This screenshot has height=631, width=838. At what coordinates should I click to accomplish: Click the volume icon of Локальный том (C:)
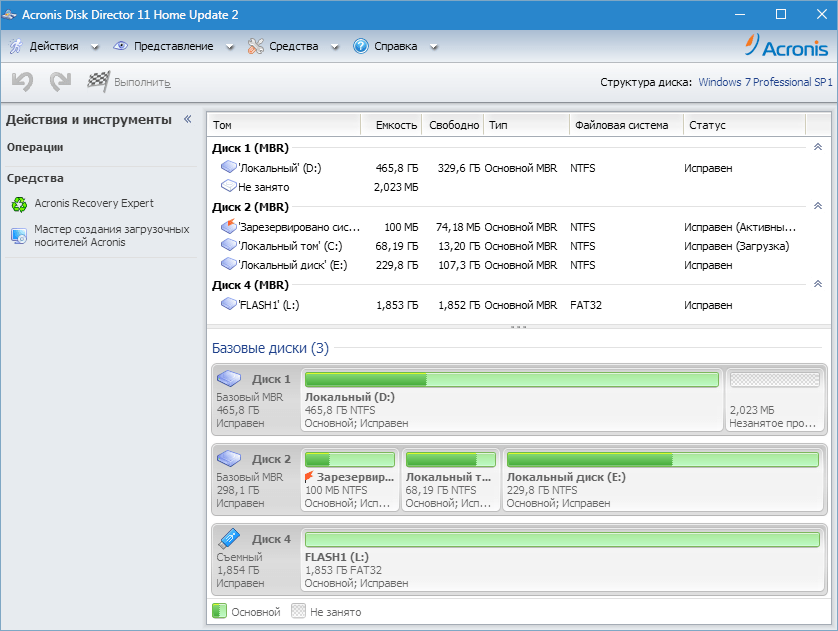point(229,246)
